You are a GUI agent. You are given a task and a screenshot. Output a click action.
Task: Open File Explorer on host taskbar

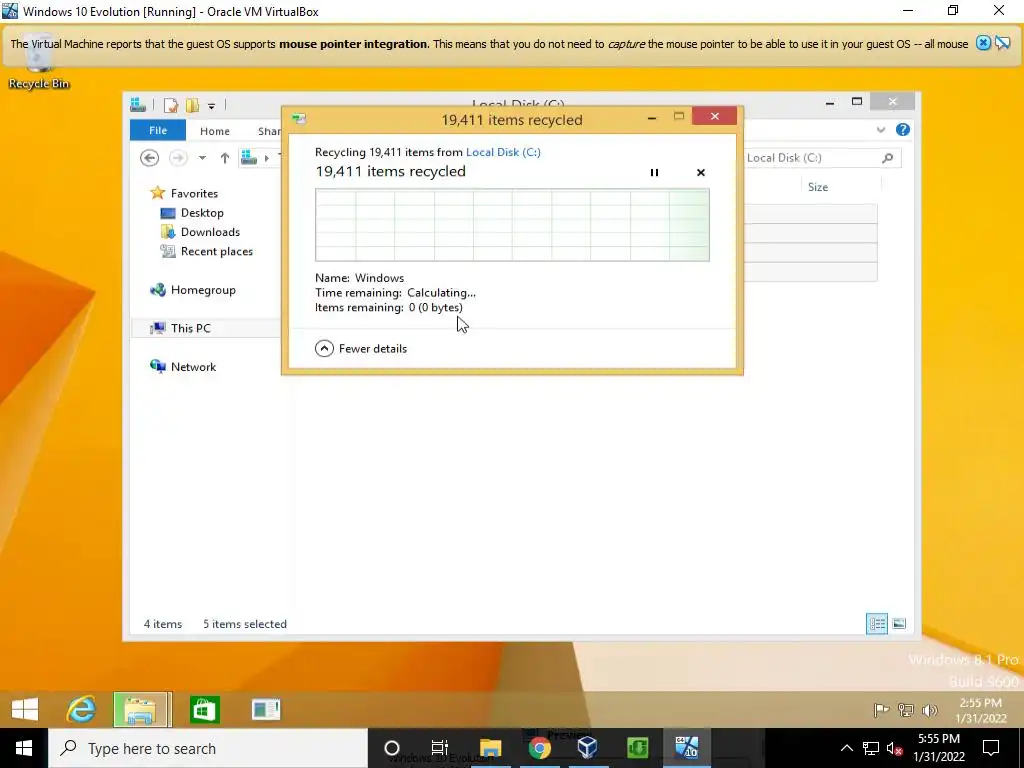(x=490, y=748)
